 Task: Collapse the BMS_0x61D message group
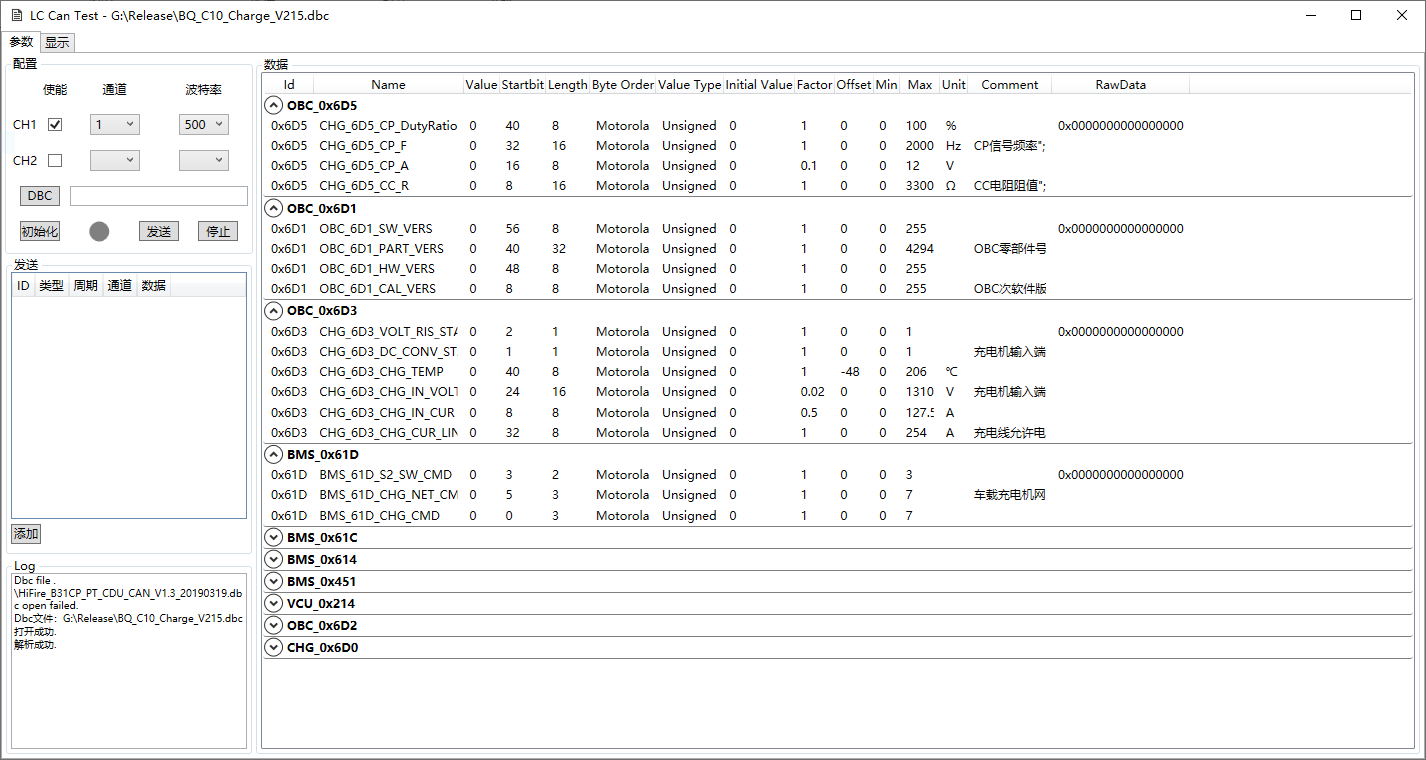(273, 454)
